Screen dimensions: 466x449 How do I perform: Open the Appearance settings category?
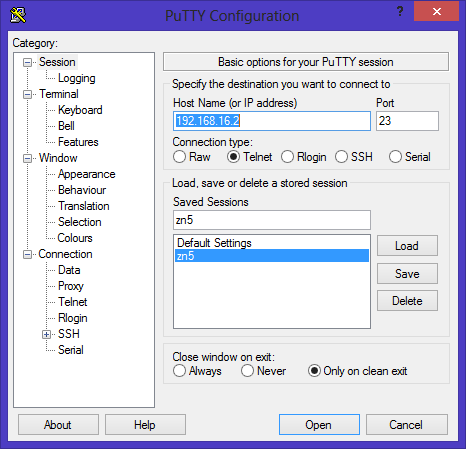(86, 174)
